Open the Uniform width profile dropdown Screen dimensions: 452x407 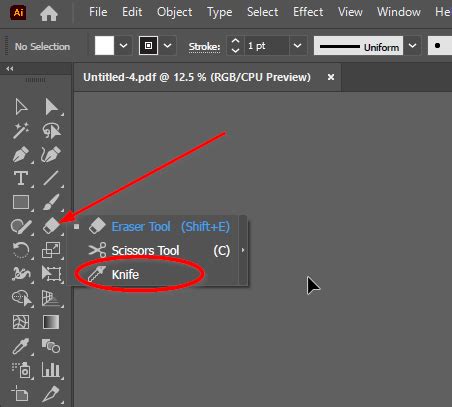[x=358, y=46]
